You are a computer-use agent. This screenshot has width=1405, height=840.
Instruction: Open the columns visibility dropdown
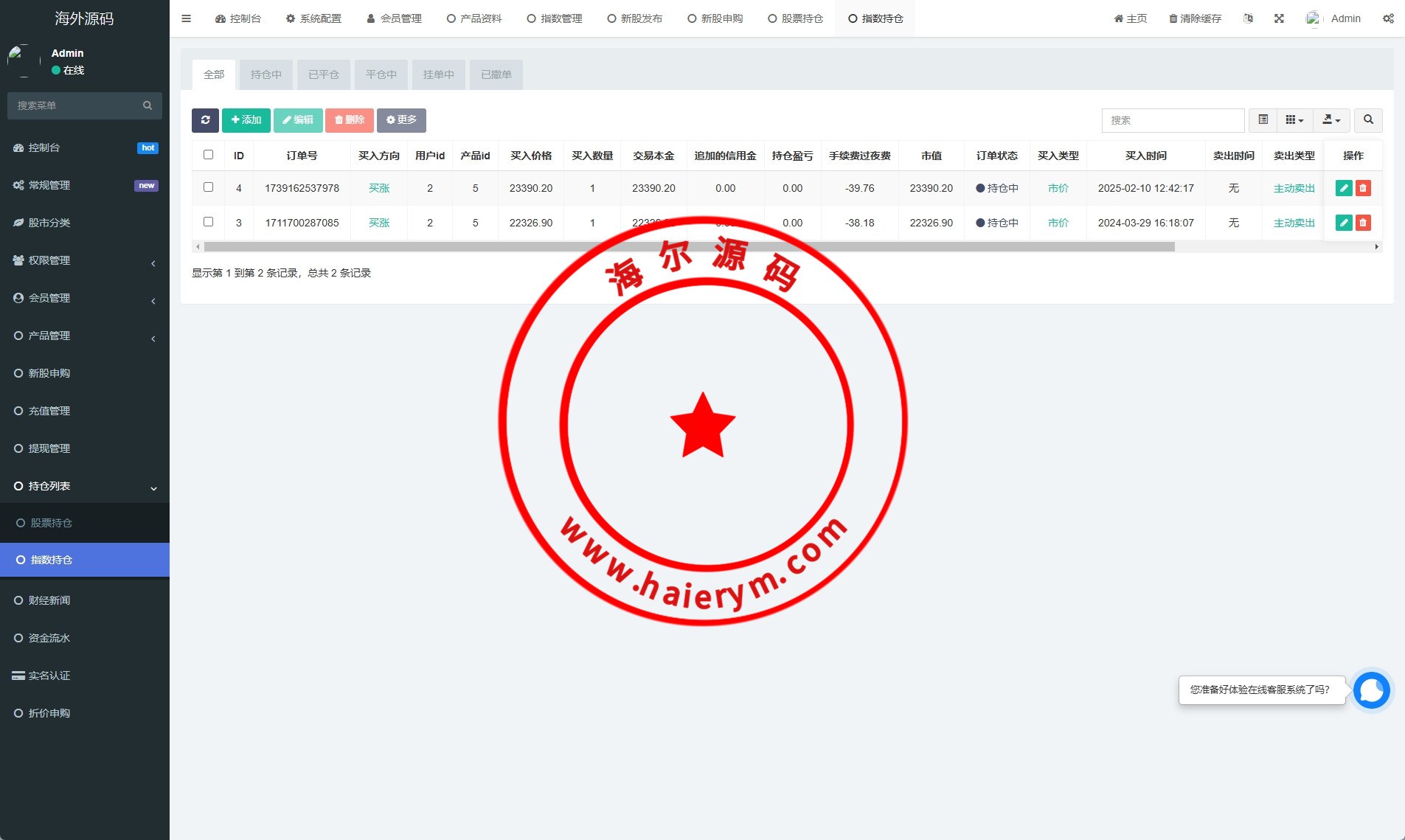coord(1294,120)
